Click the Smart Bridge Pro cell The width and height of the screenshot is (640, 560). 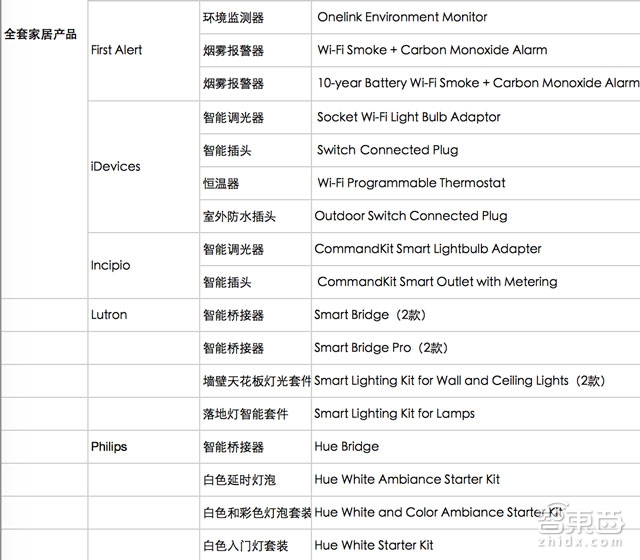point(380,348)
